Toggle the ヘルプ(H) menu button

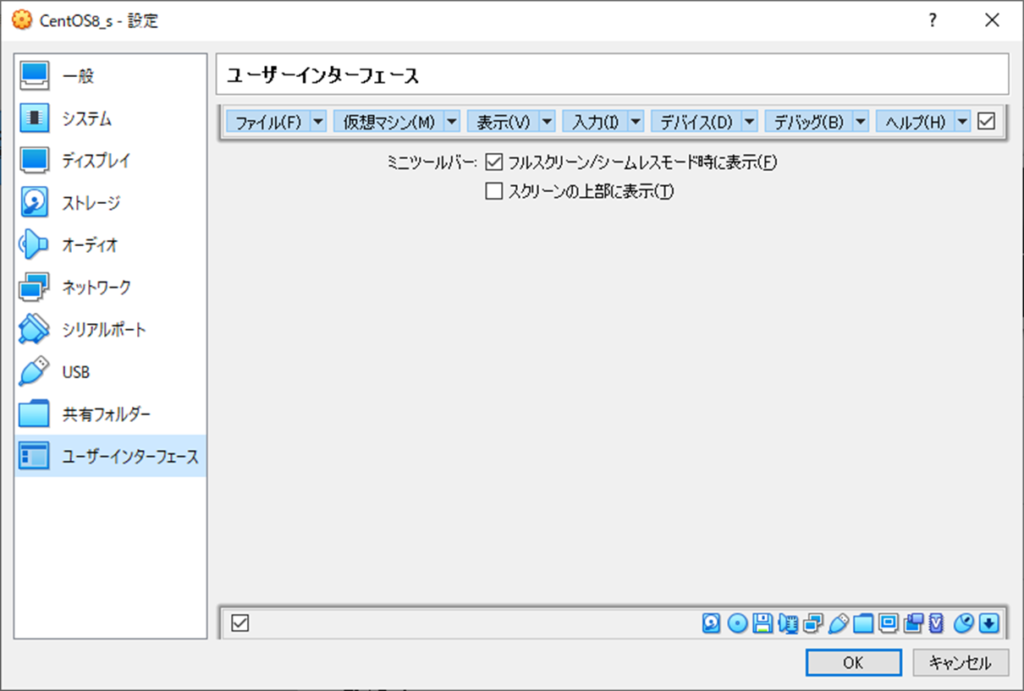tap(915, 121)
